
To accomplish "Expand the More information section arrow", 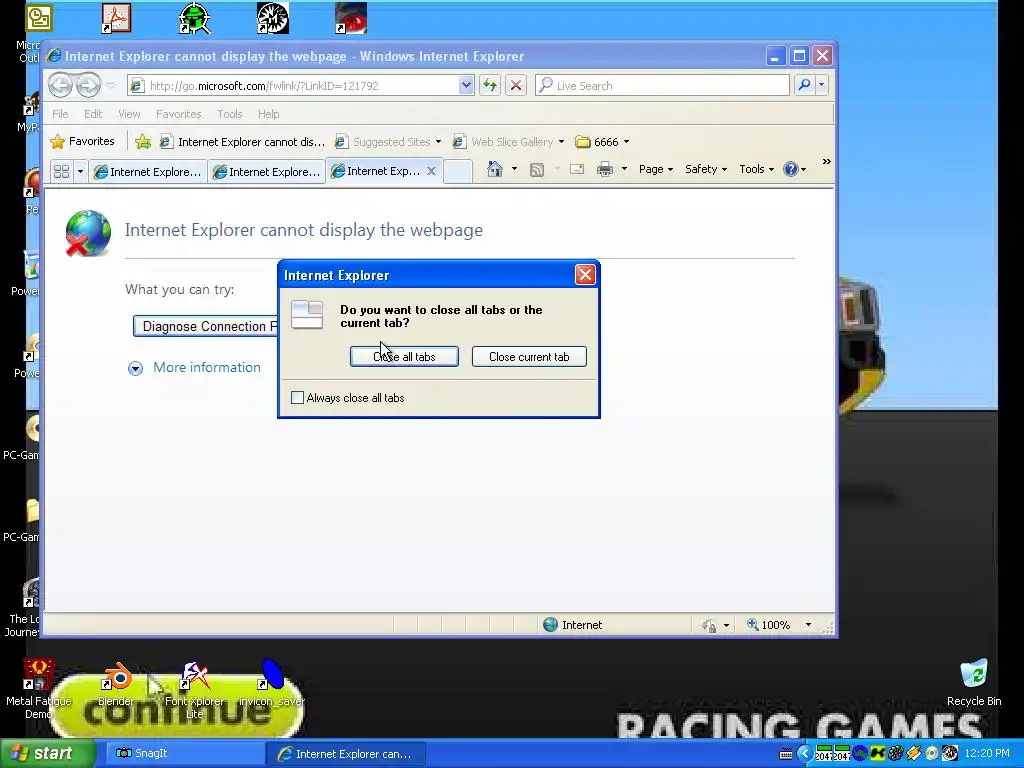I will tap(135, 368).
